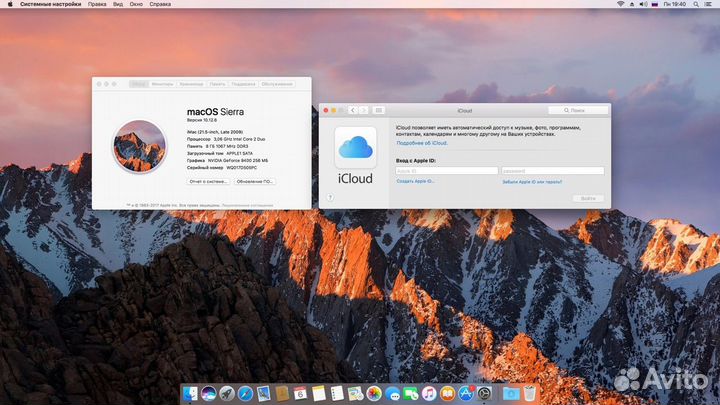
Task: Open System Preferences gear in Dock
Action: [484, 394]
